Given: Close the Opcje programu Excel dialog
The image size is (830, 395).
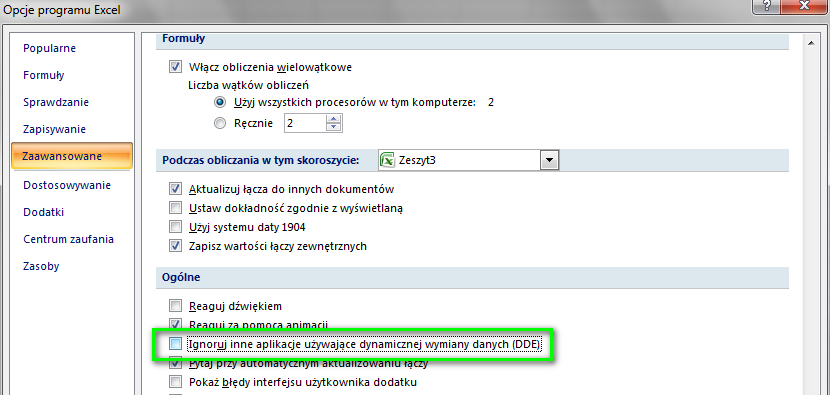Looking at the screenshot, I should (x=804, y=6).
